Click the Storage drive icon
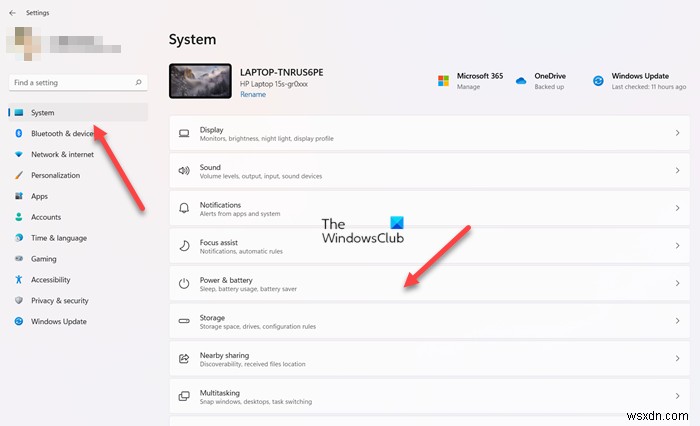 184,321
